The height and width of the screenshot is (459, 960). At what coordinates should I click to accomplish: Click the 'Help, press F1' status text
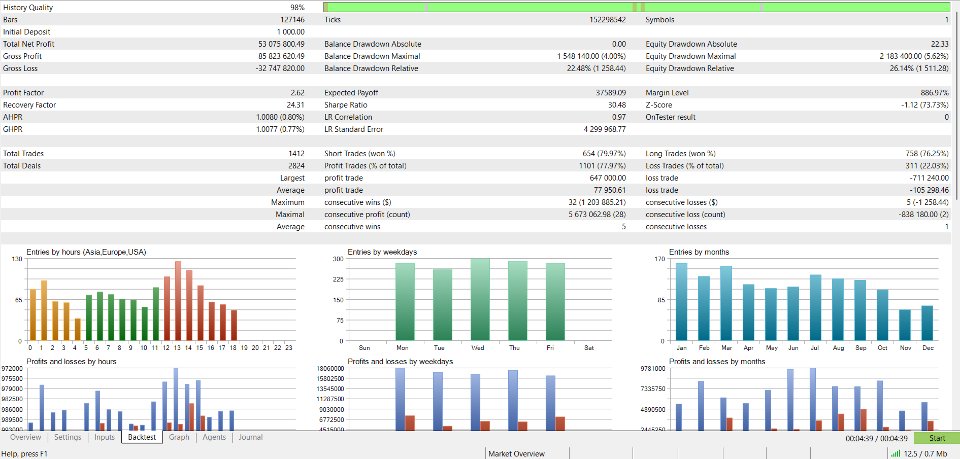click(x=25, y=453)
